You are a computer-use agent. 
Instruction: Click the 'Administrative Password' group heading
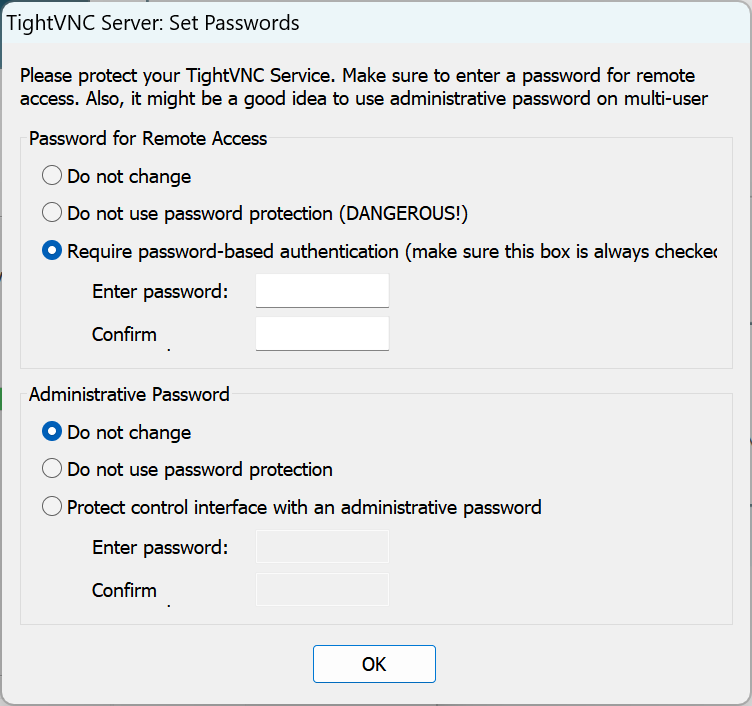coord(129,394)
